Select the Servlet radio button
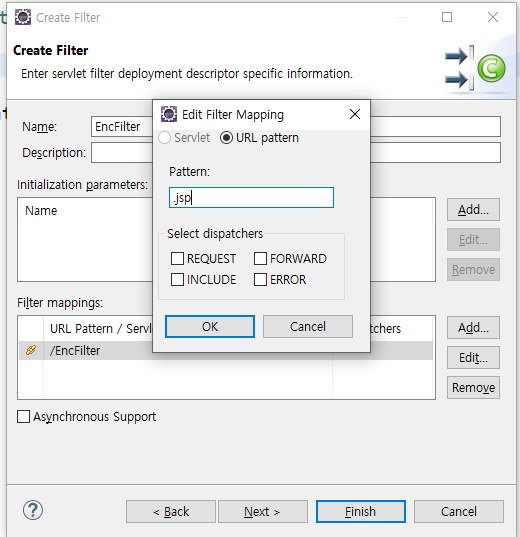 [165, 138]
